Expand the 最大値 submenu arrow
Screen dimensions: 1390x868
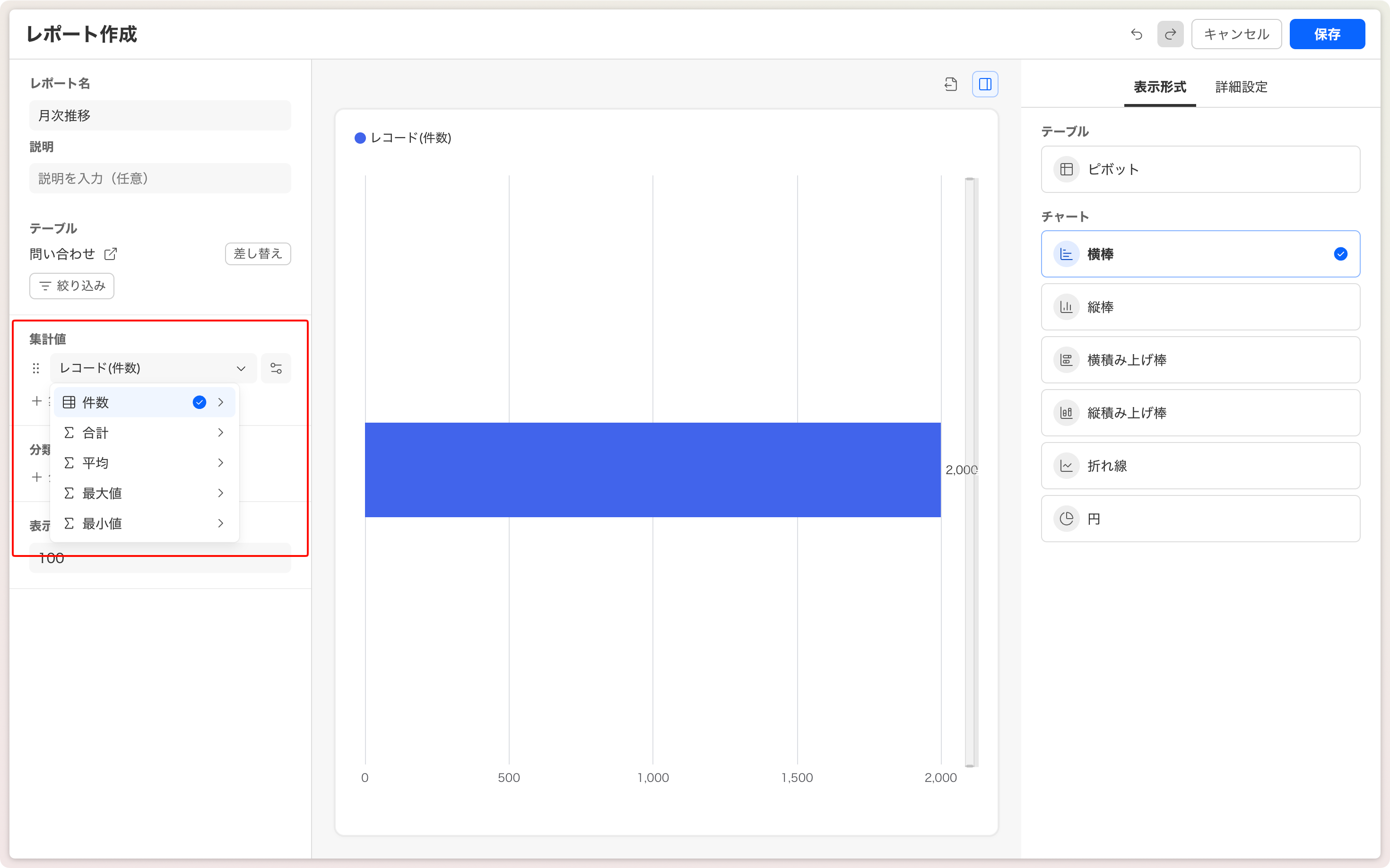click(220, 493)
